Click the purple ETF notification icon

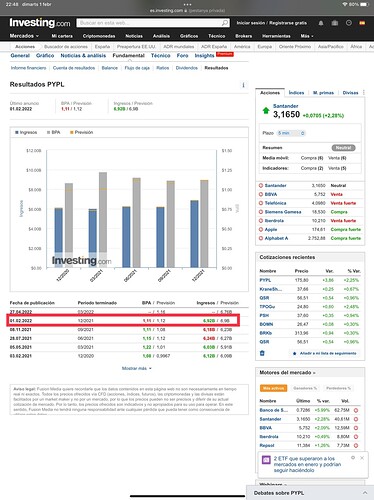(x=266, y=460)
